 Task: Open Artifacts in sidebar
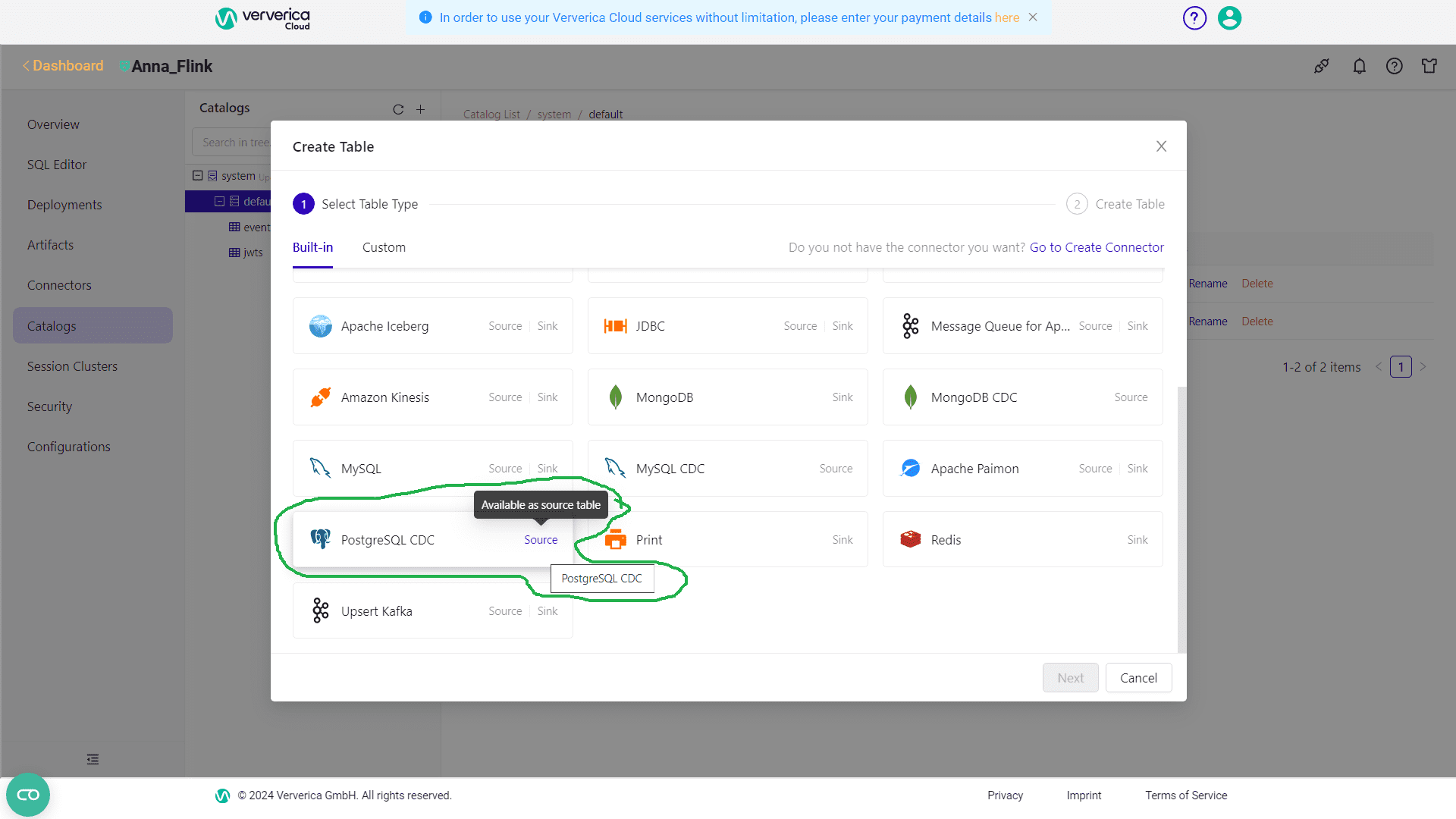click(50, 245)
